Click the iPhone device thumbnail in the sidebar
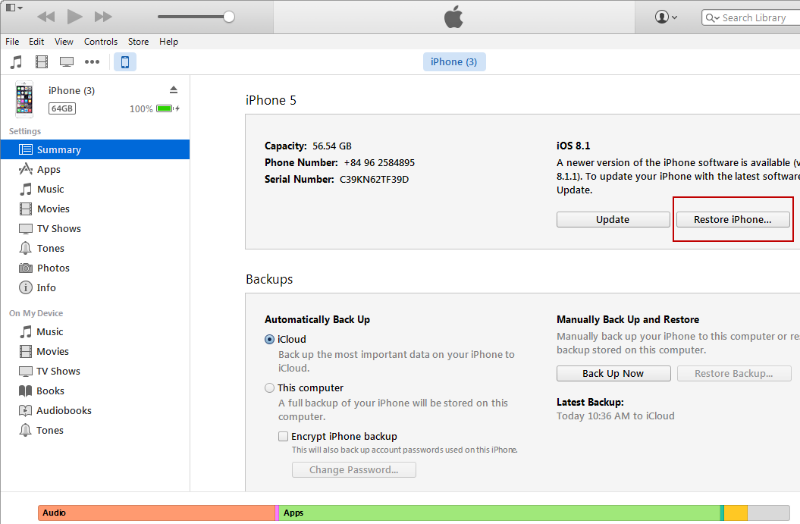This screenshot has width=800, height=524. click(24, 99)
